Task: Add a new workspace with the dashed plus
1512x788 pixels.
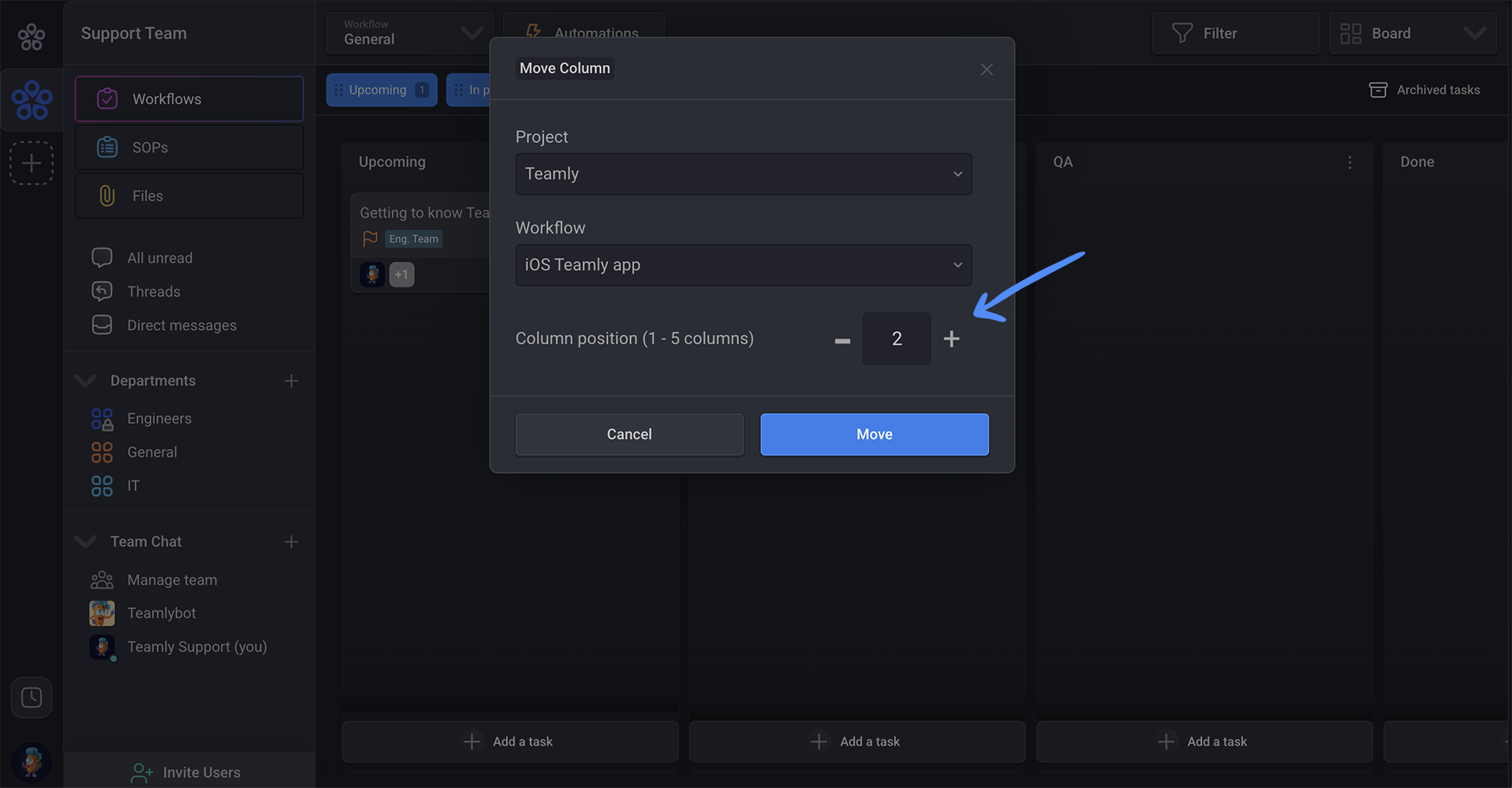Action: point(32,163)
